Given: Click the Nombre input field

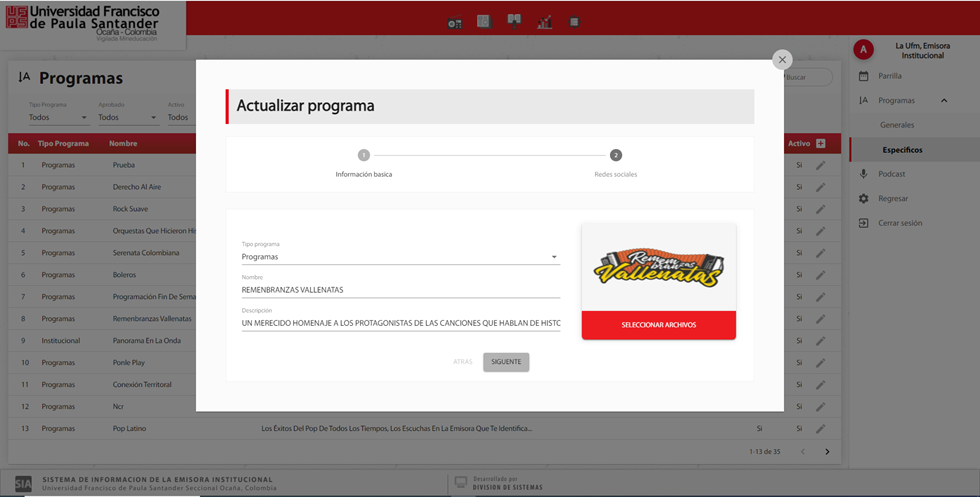Looking at the screenshot, I should tap(400, 290).
